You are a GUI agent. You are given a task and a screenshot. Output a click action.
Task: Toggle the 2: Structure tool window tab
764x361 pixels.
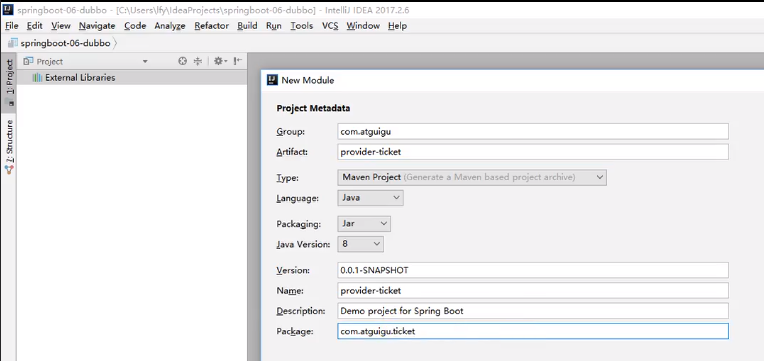(x=9, y=147)
